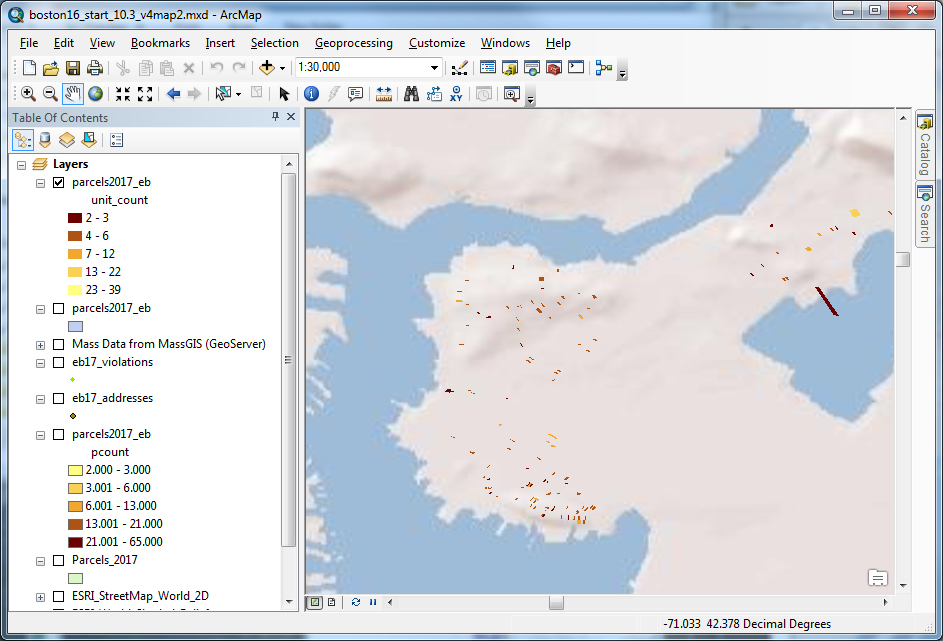Screen dimensions: 943x641
Task: Open the Find tool
Action: [x=411, y=93]
